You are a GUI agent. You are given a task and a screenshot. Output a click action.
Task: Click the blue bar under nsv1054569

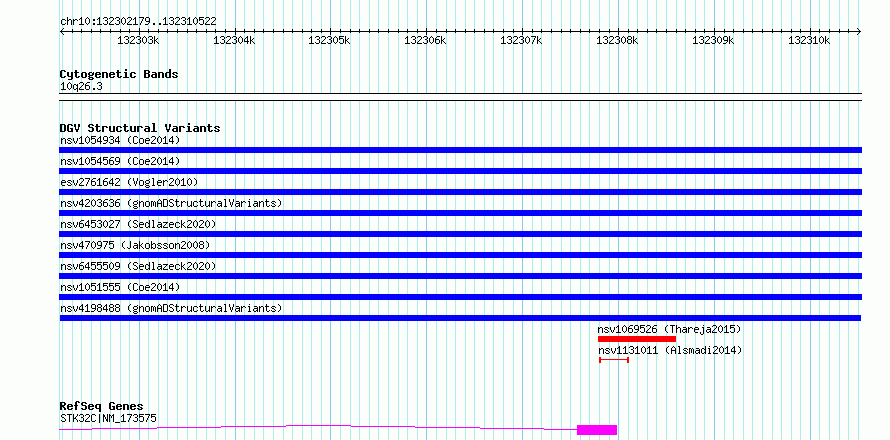pos(460,171)
